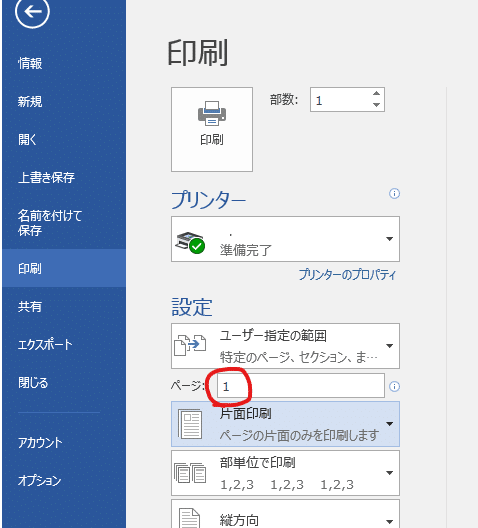Open オプション in the sidebar
Viewport: 478px width, 528px height.
(39, 480)
